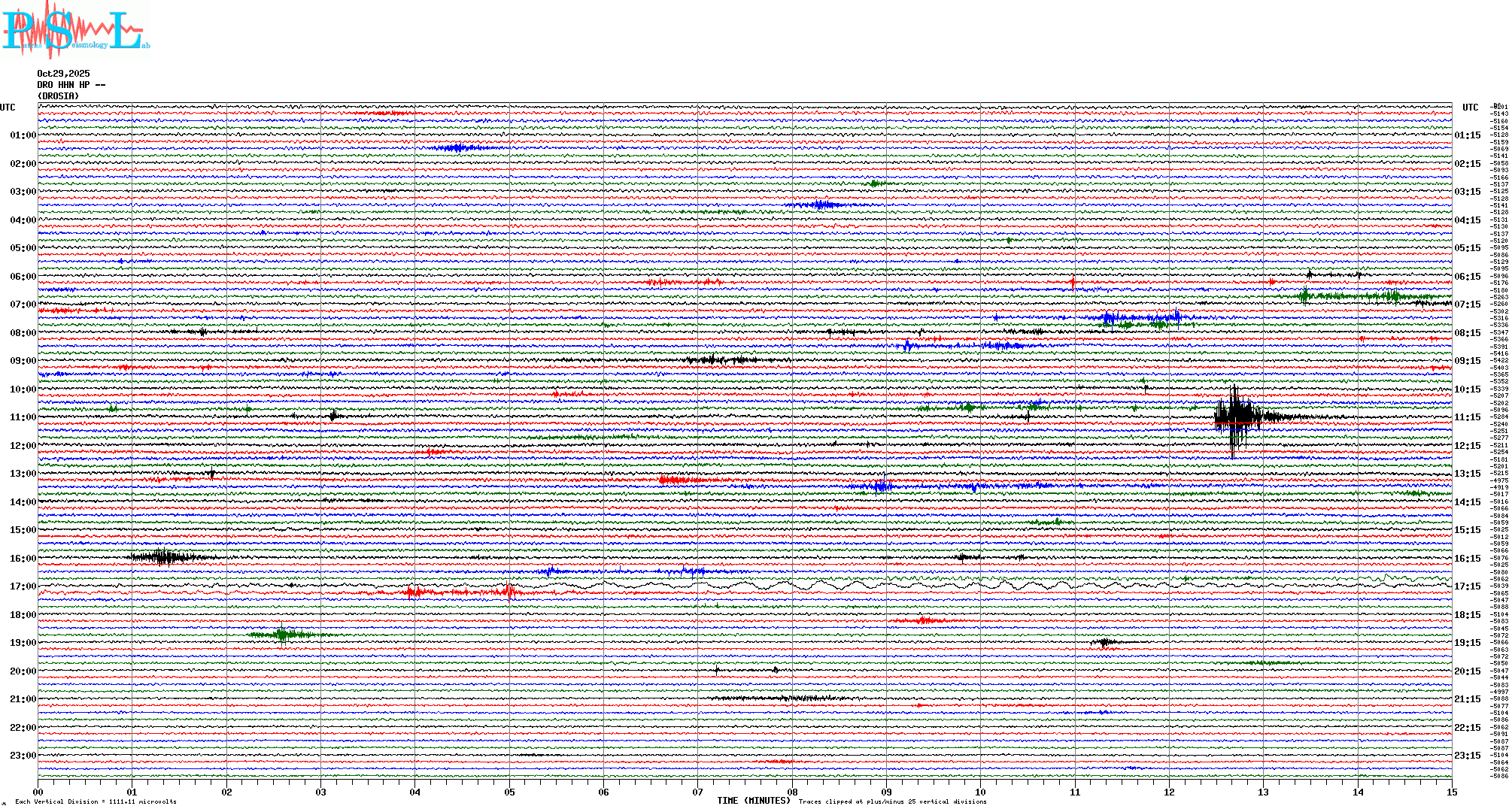Select the DRO HHN HP station text
This screenshot has width=1512, height=812.
point(71,85)
